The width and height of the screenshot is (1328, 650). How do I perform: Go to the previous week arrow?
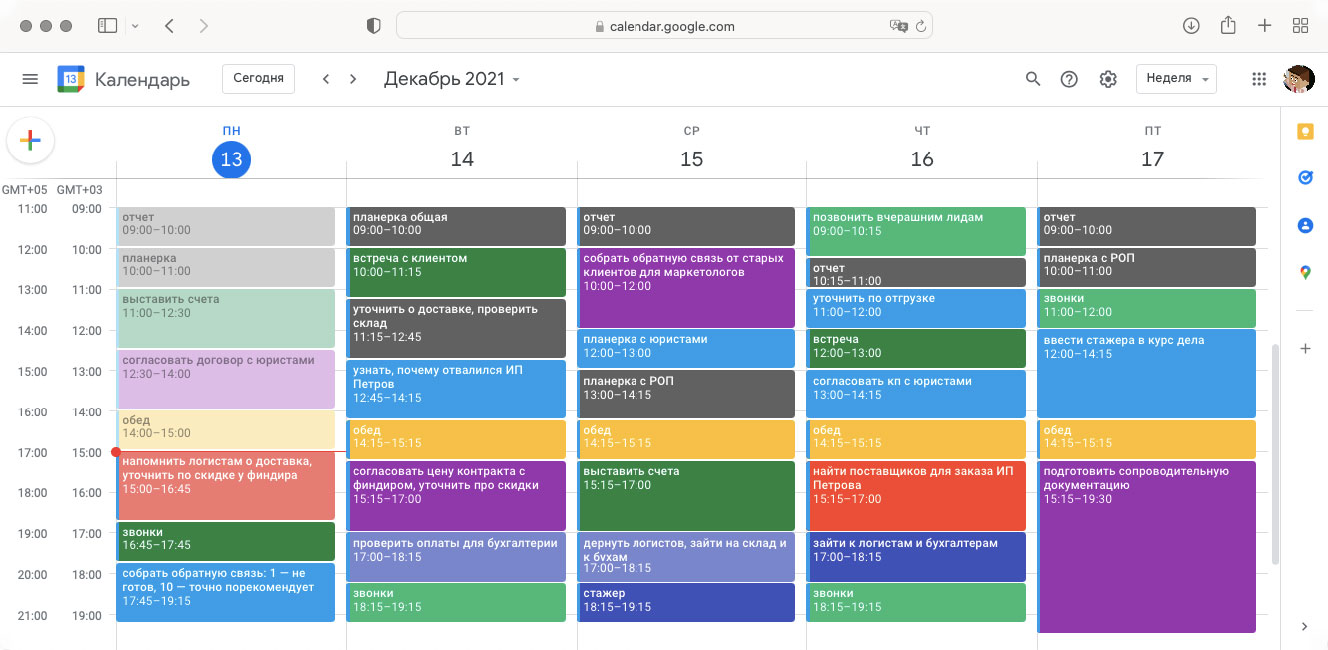point(326,79)
